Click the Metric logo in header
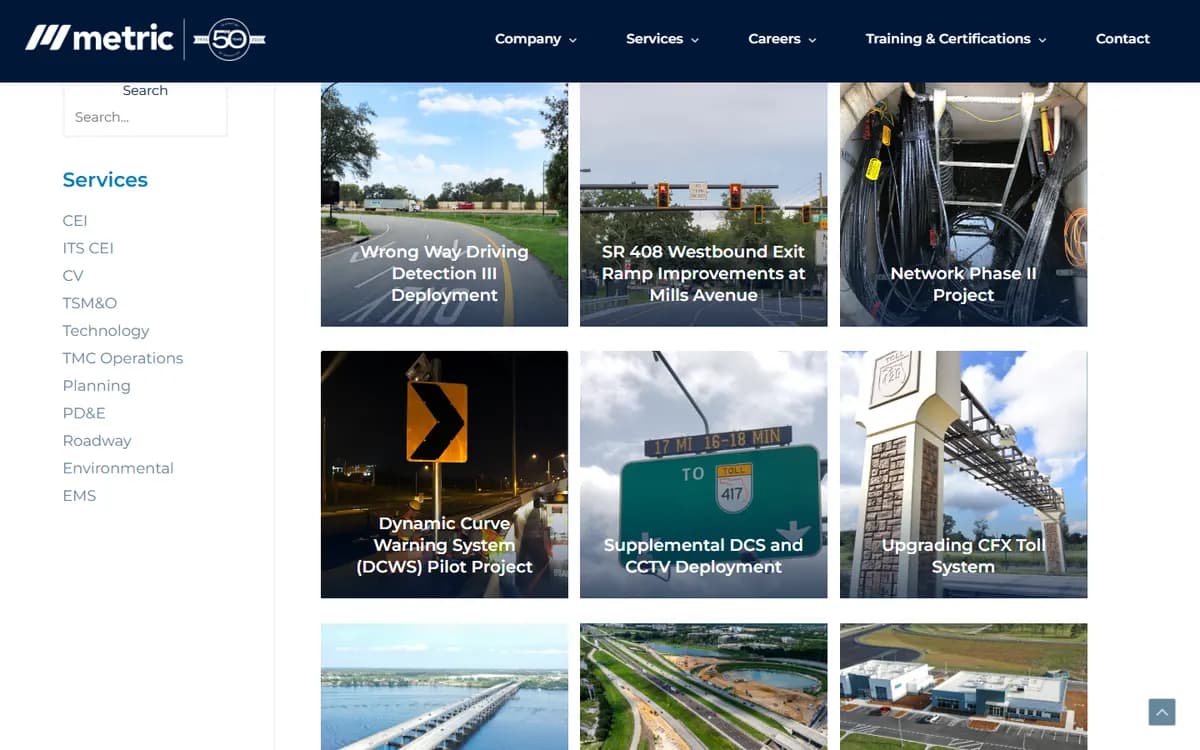This screenshot has height=750, width=1200. (99, 39)
